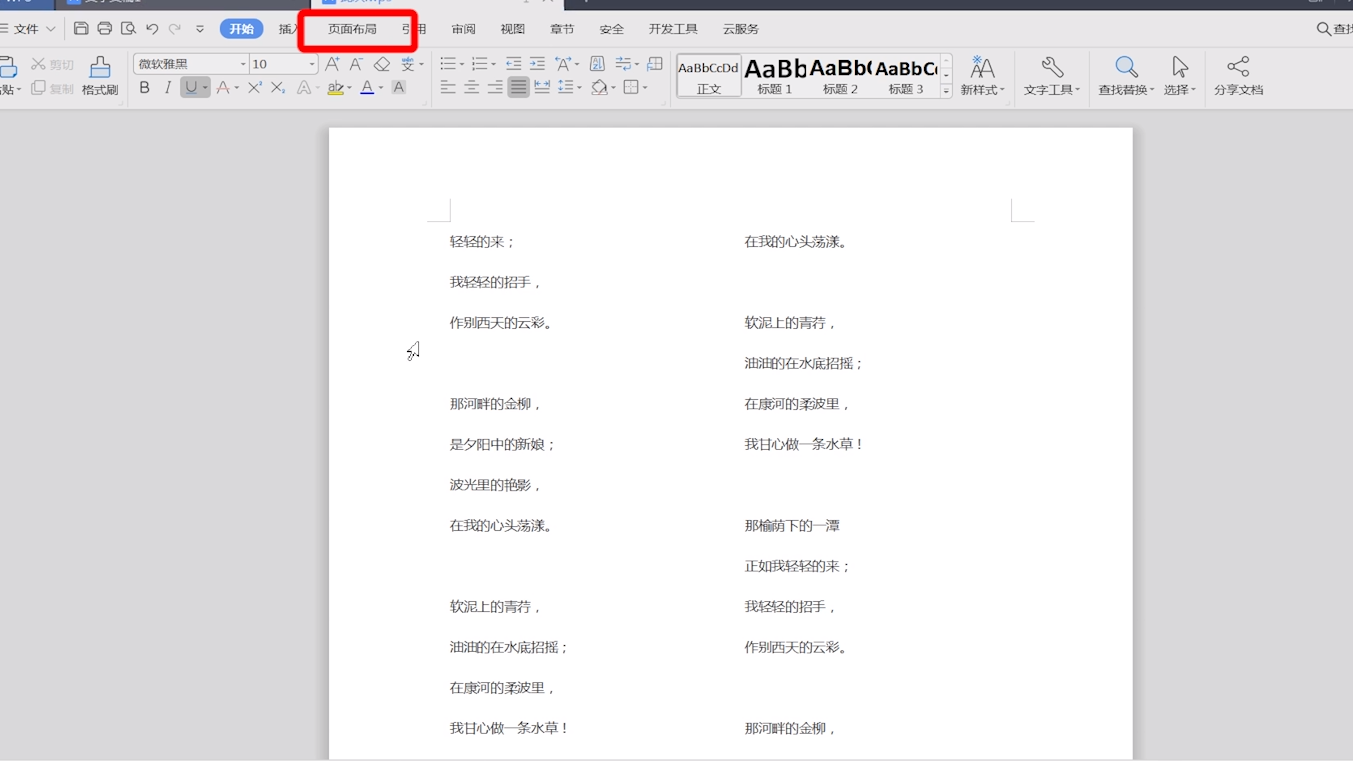1353x761 pixels.
Task: Apply strikethrough to text
Action: (223, 88)
